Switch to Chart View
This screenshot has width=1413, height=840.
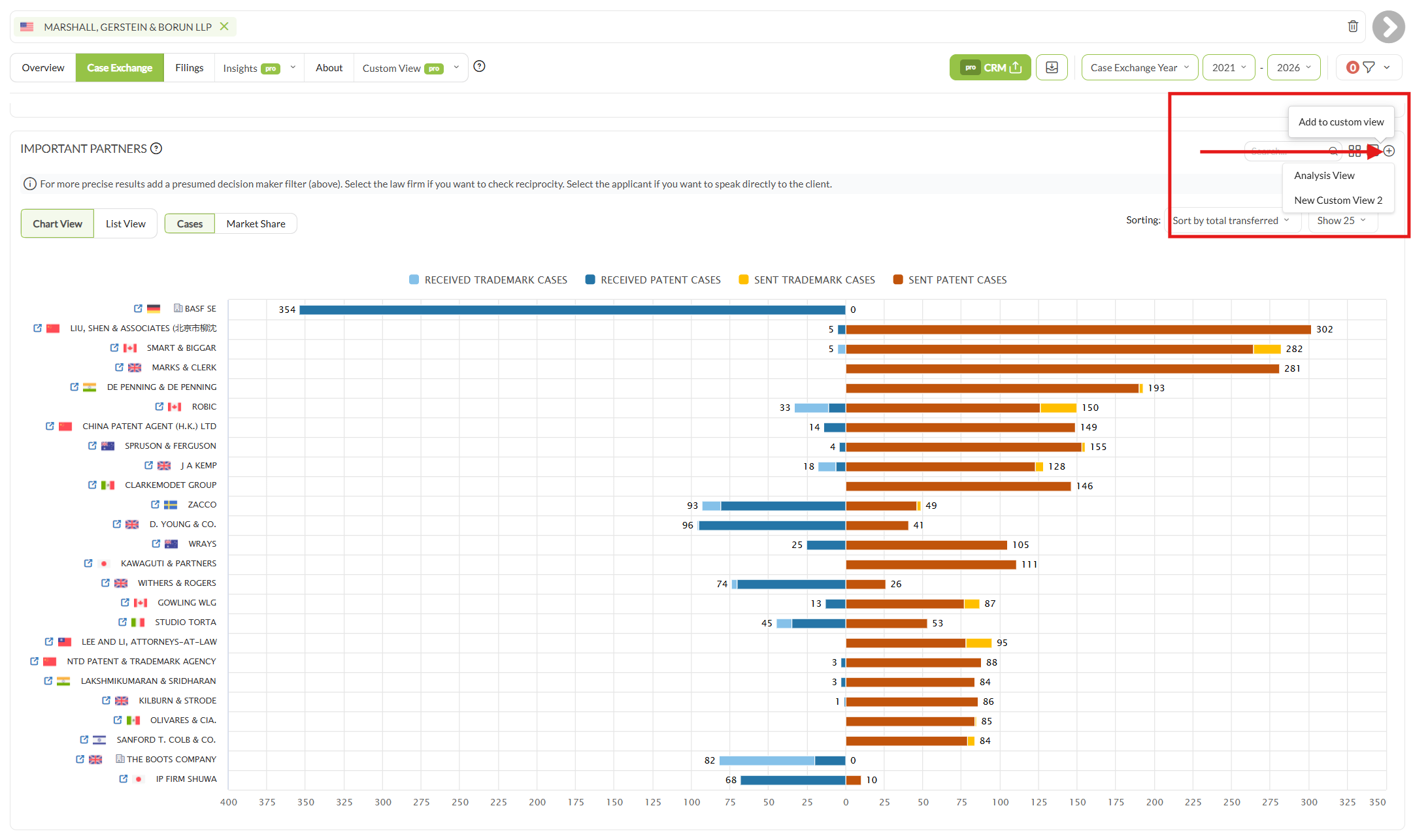pyautogui.click(x=58, y=223)
